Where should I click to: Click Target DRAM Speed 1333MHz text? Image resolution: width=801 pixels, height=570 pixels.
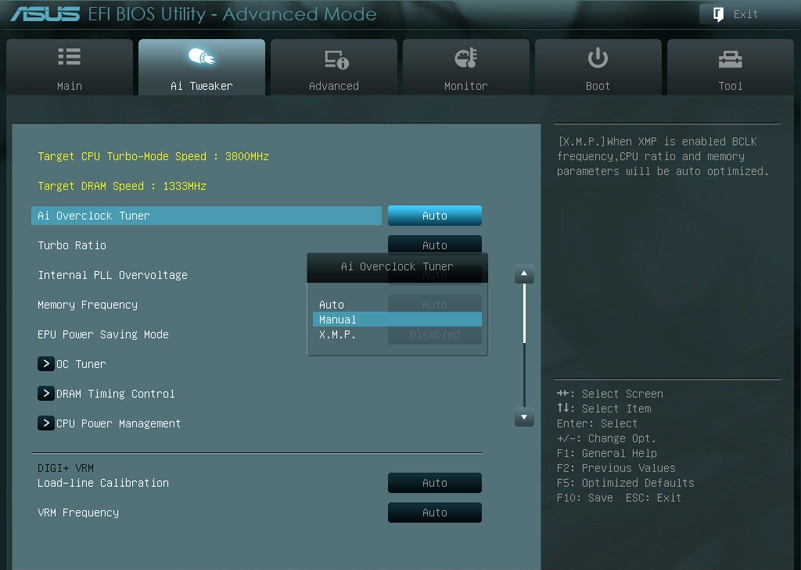click(x=122, y=186)
